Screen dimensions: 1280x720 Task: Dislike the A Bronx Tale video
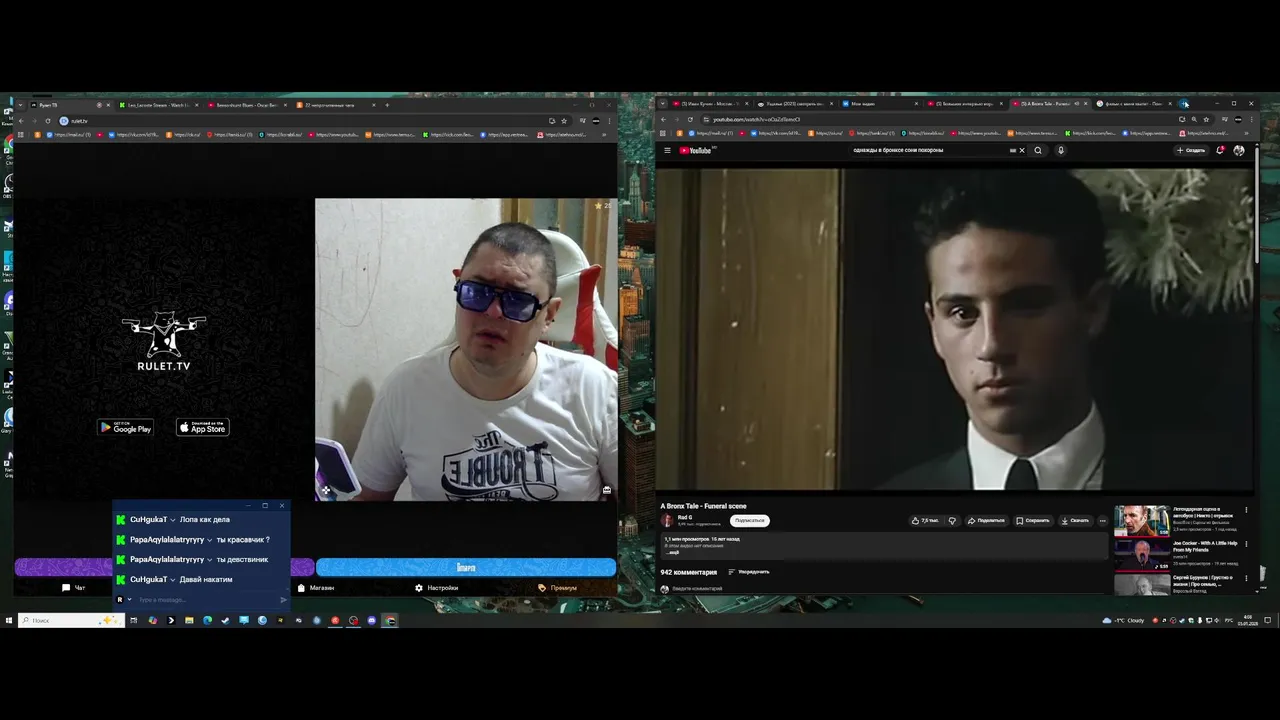[x=952, y=520]
